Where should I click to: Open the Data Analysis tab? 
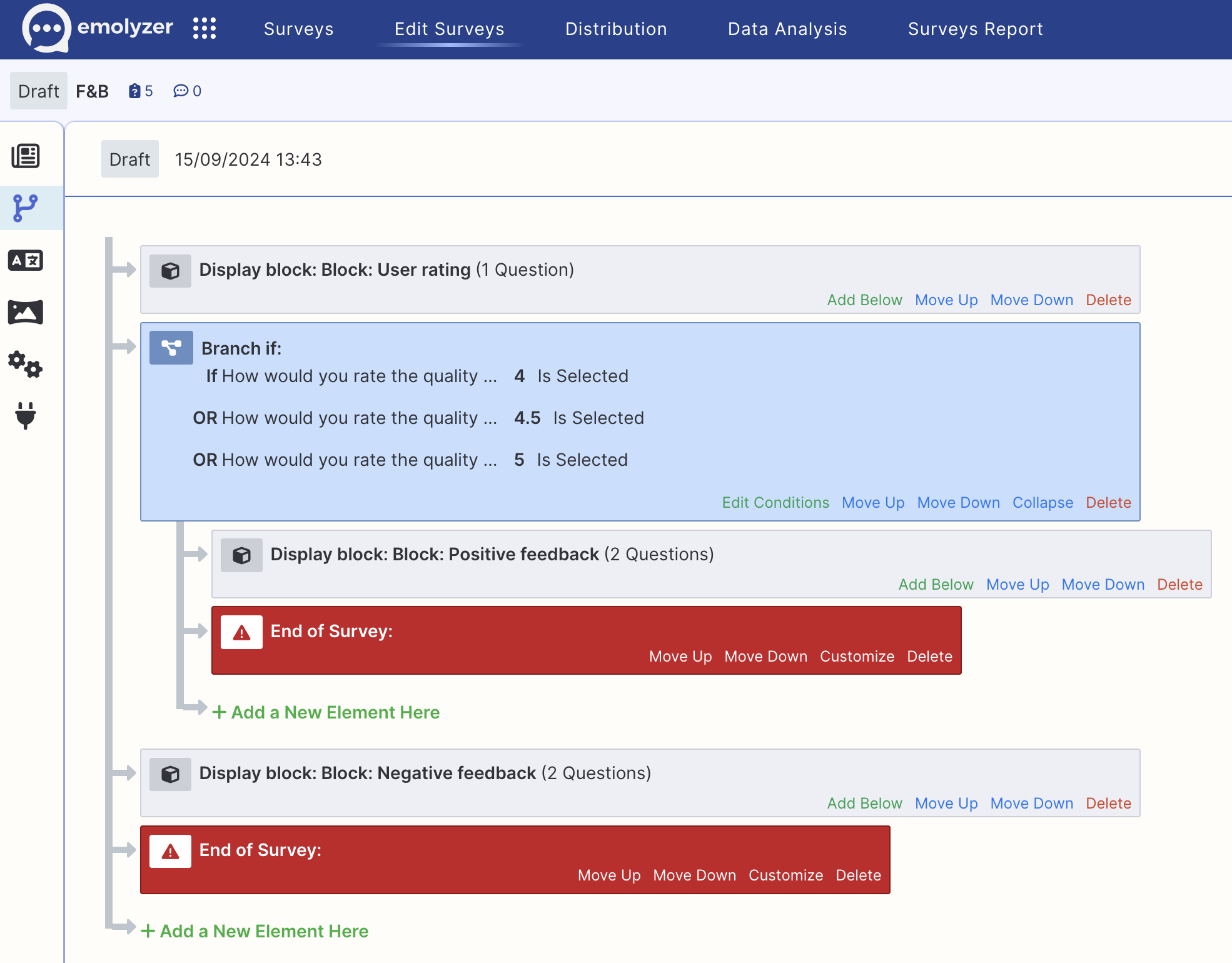(787, 29)
